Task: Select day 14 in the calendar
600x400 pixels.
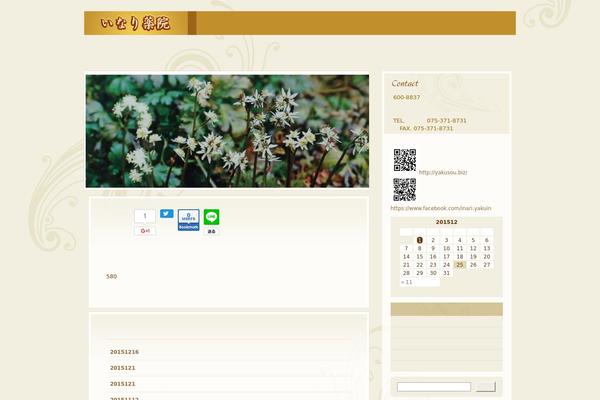Action: 406,256
